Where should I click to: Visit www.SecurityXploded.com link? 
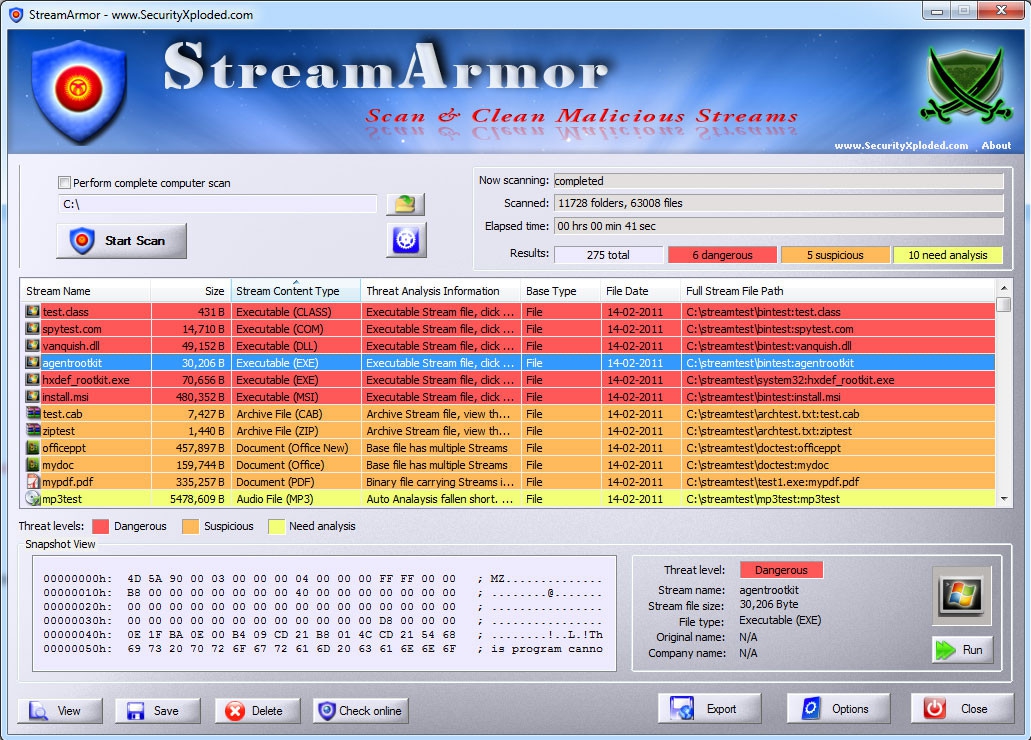pyautogui.click(x=901, y=145)
